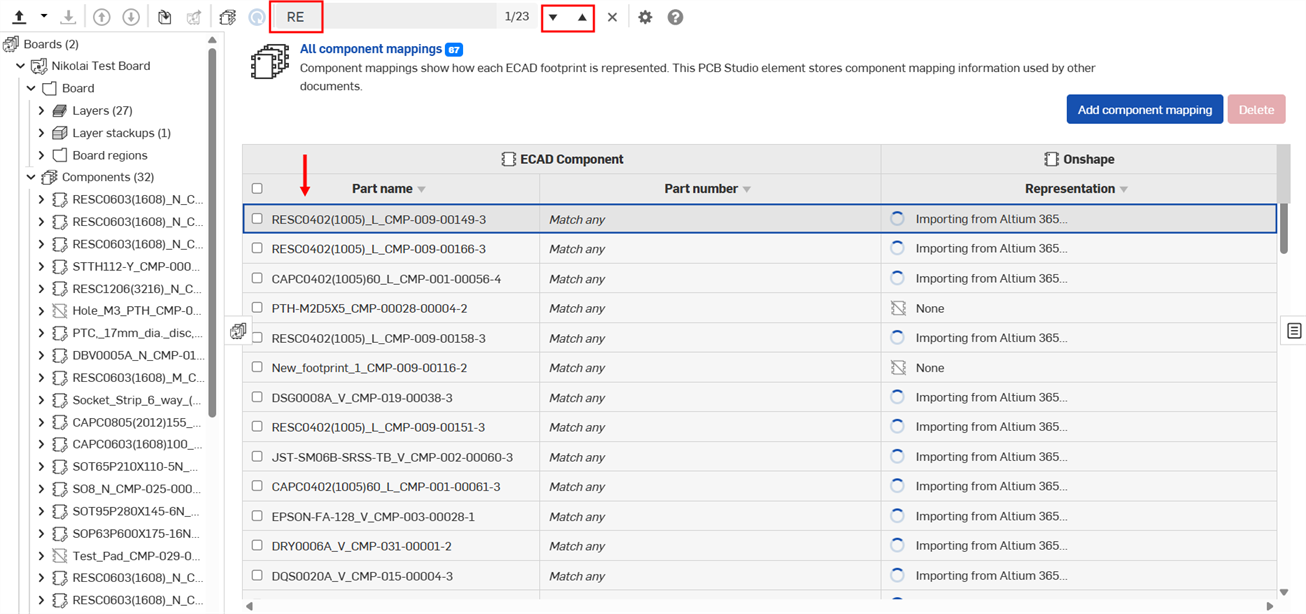Click the search field containing RE

coord(400,17)
